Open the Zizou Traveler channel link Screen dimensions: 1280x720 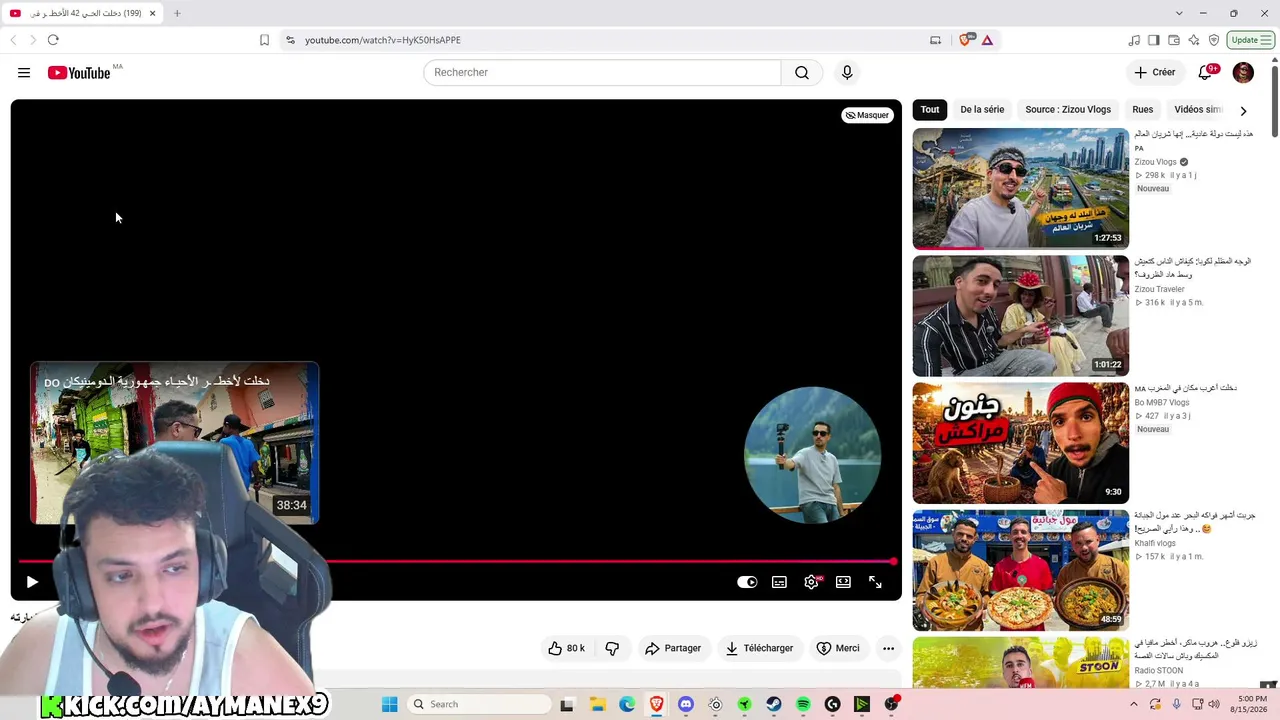[x=1159, y=289]
